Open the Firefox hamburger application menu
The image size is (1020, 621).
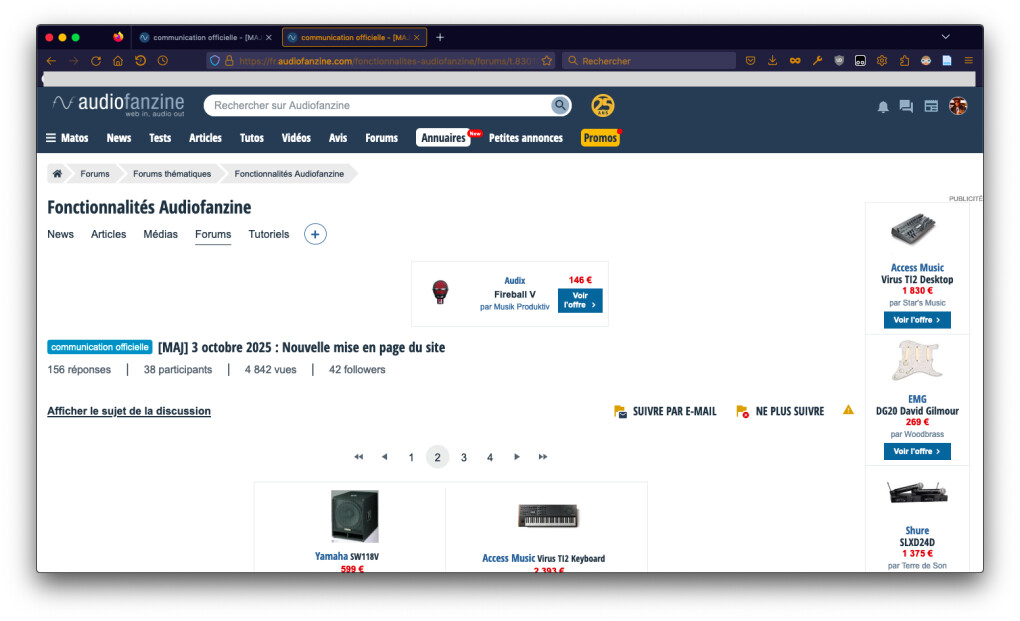(x=969, y=60)
